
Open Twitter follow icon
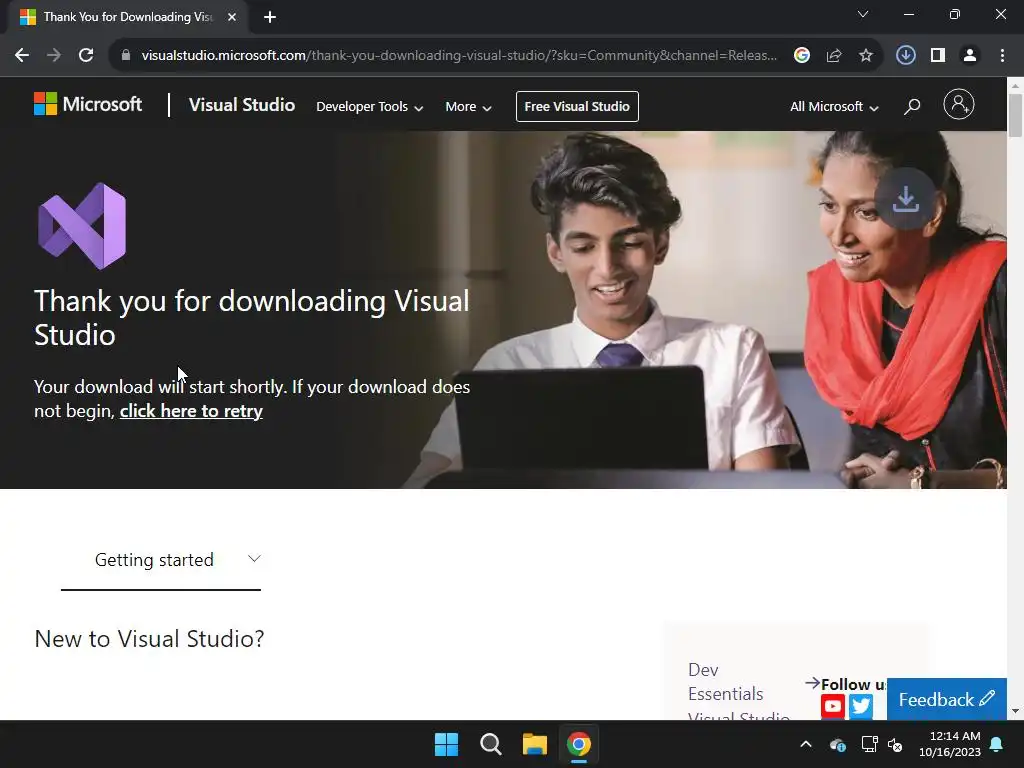(861, 706)
